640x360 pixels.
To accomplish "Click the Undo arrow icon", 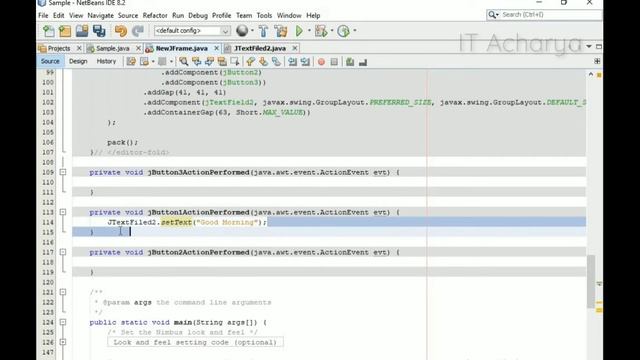I will (121, 31).
